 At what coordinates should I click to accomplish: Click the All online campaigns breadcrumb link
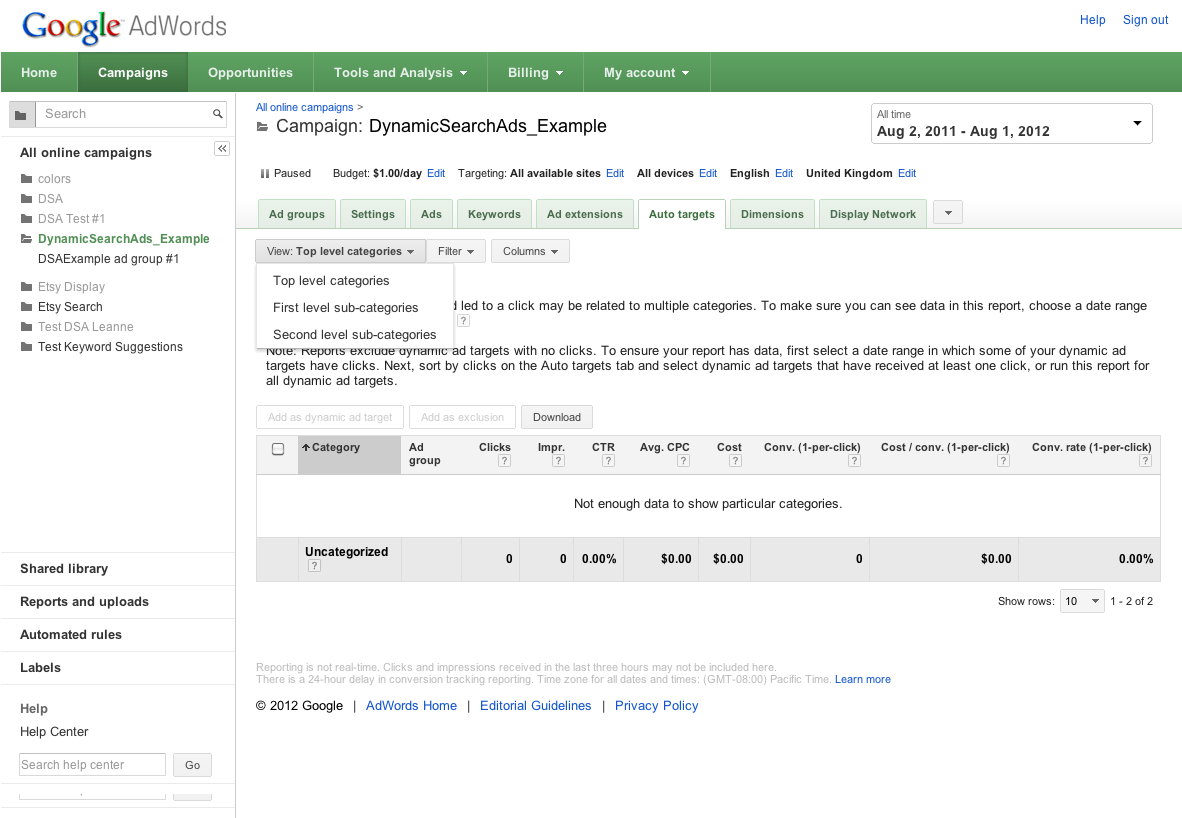coord(305,107)
